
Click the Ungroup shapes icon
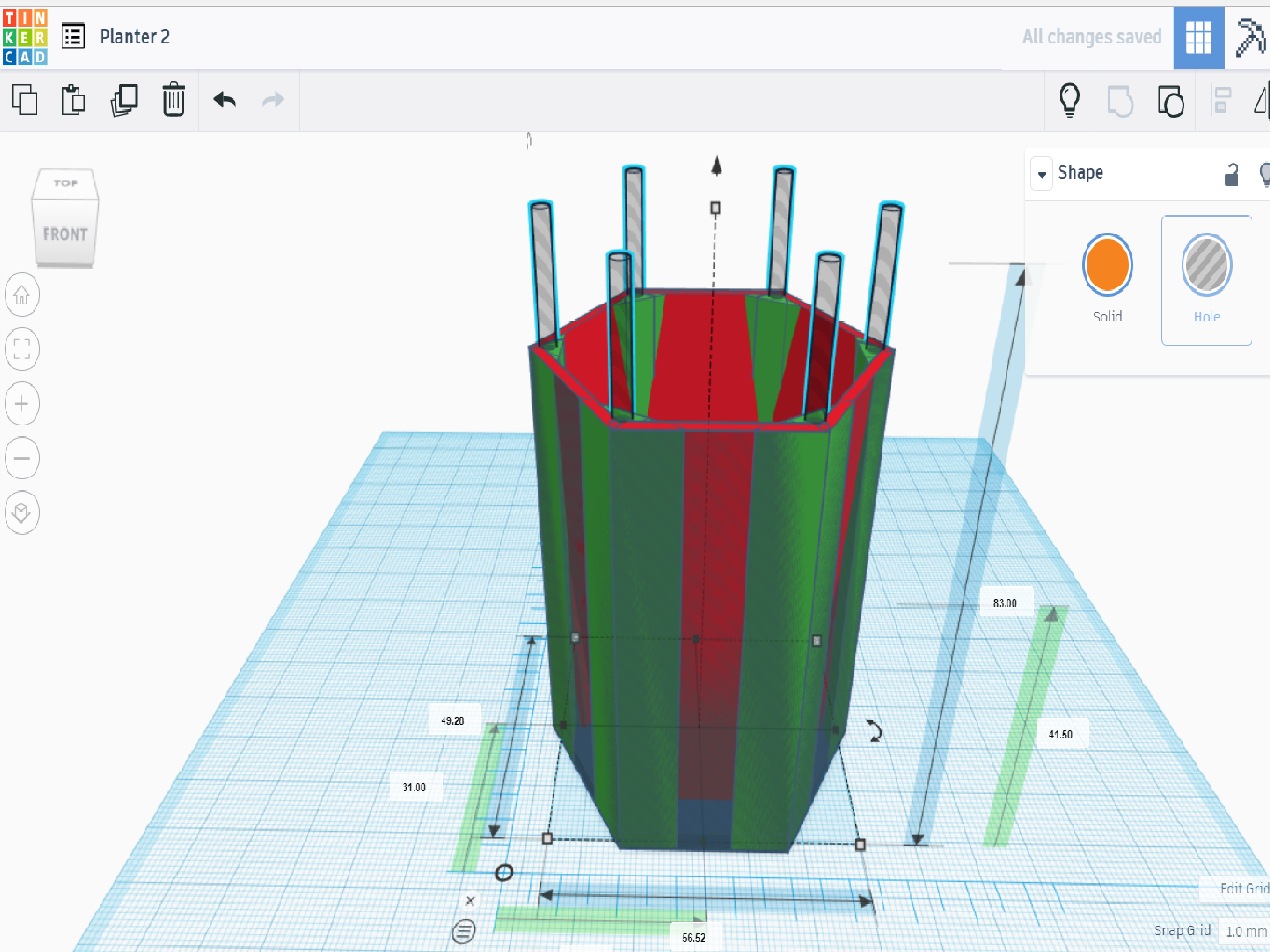pyautogui.click(x=1171, y=102)
